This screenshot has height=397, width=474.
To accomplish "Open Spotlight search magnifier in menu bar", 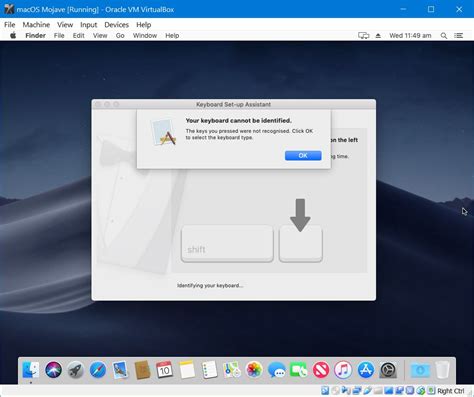I will point(444,35).
